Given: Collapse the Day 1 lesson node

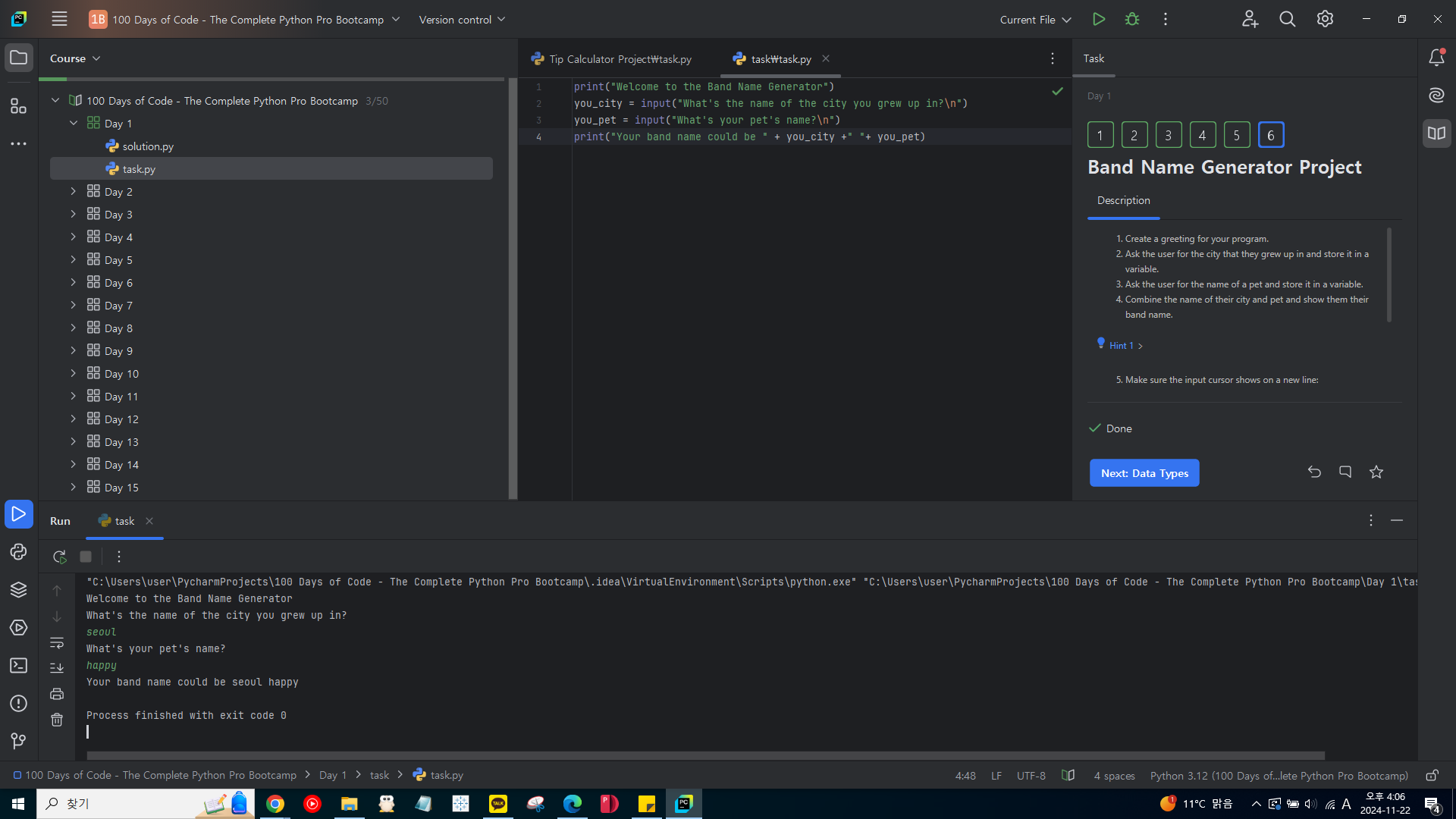Looking at the screenshot, I should [x=74, y=124].
